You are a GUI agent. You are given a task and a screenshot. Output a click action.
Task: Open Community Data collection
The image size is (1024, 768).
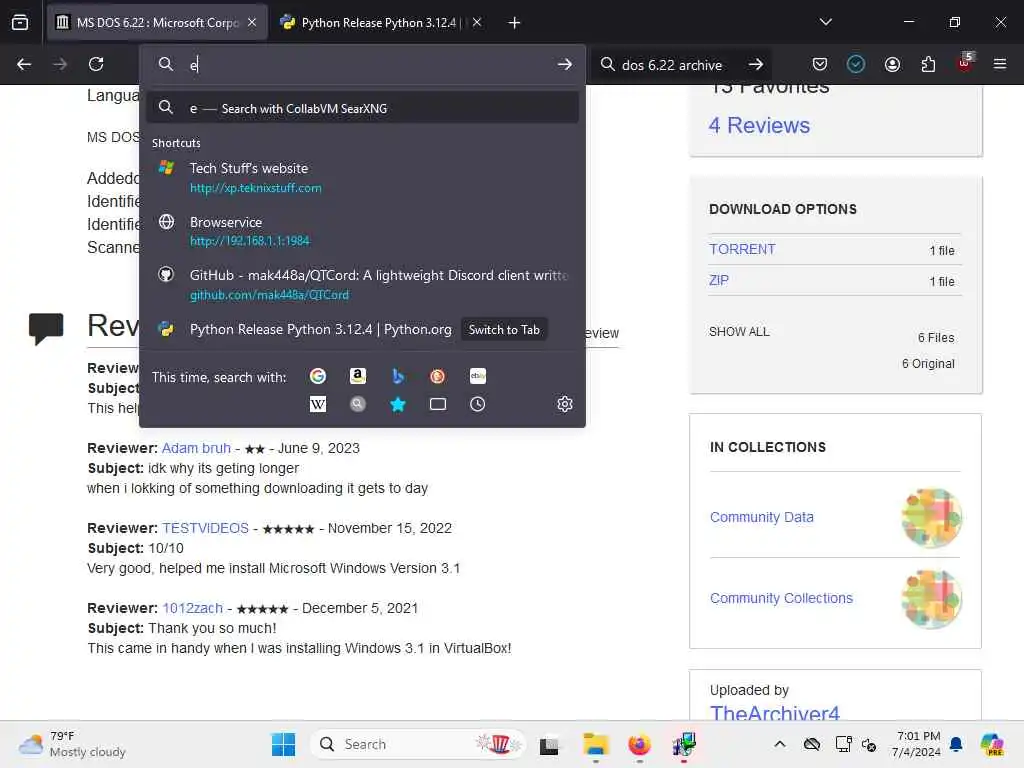point(761,517)
